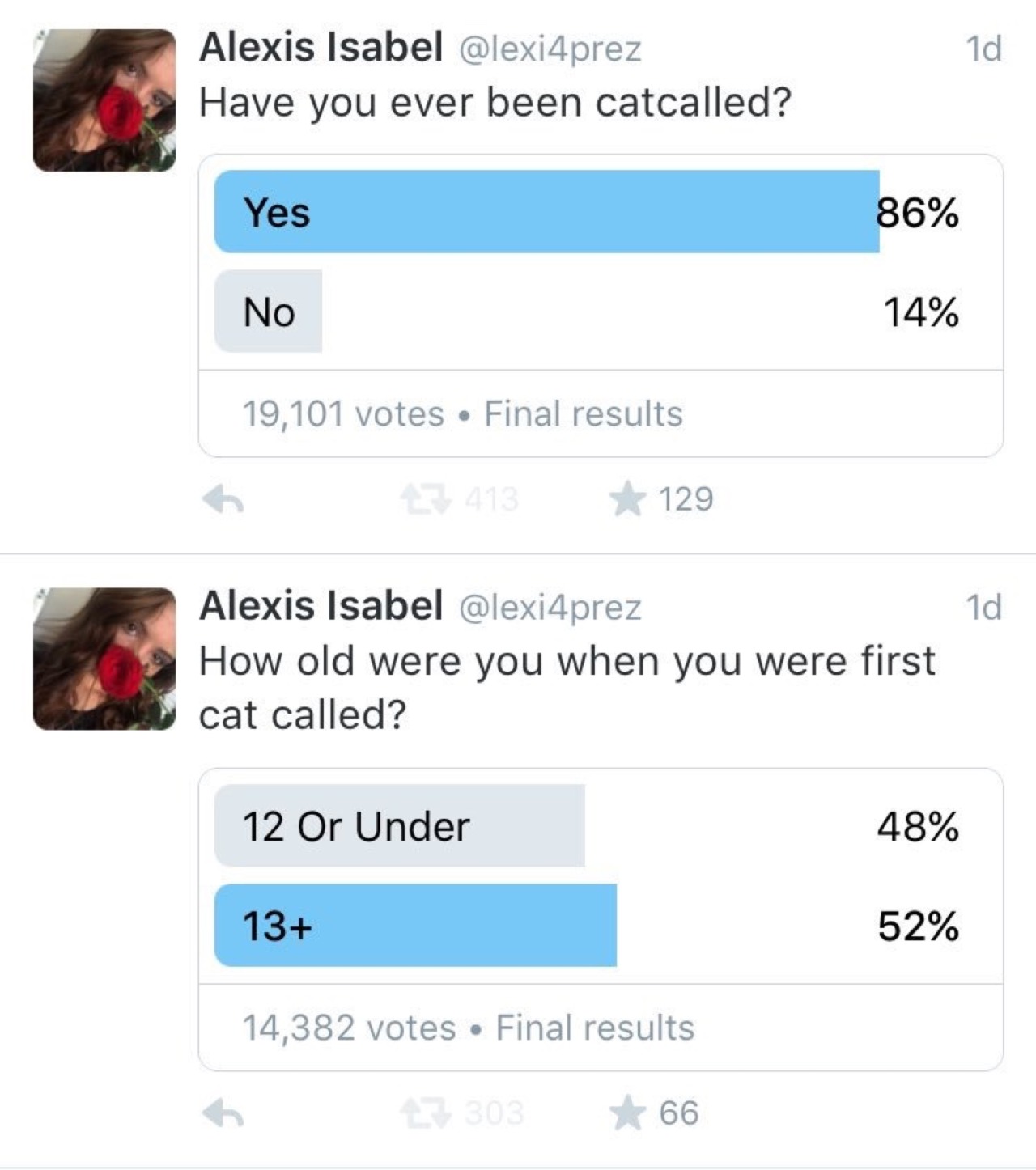
Task: Select the "Yes" poll option
Action: pyautogui.click(x=546, y=212)
